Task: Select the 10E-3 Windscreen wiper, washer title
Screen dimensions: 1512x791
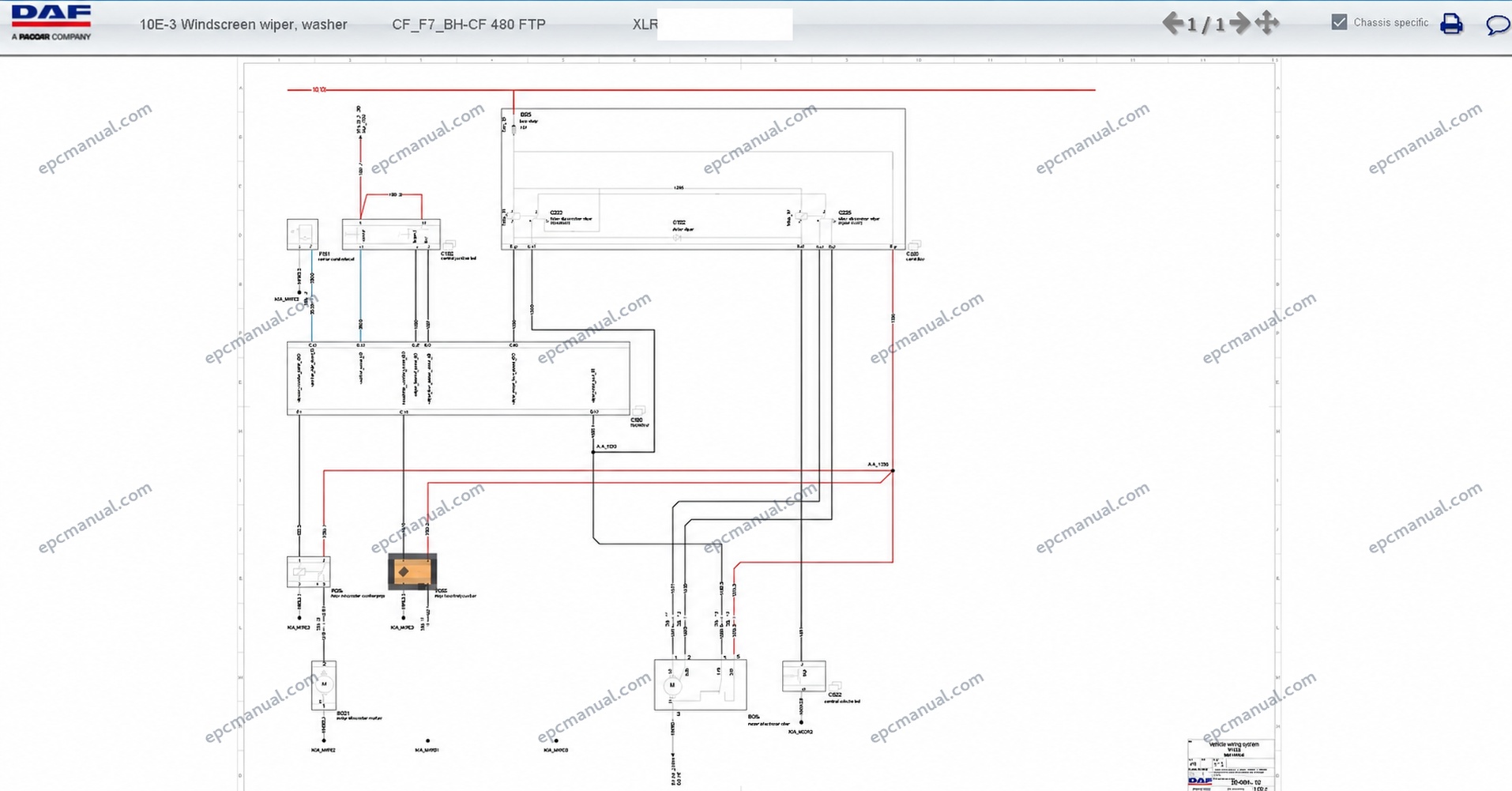Action: (x=243, y=24)
